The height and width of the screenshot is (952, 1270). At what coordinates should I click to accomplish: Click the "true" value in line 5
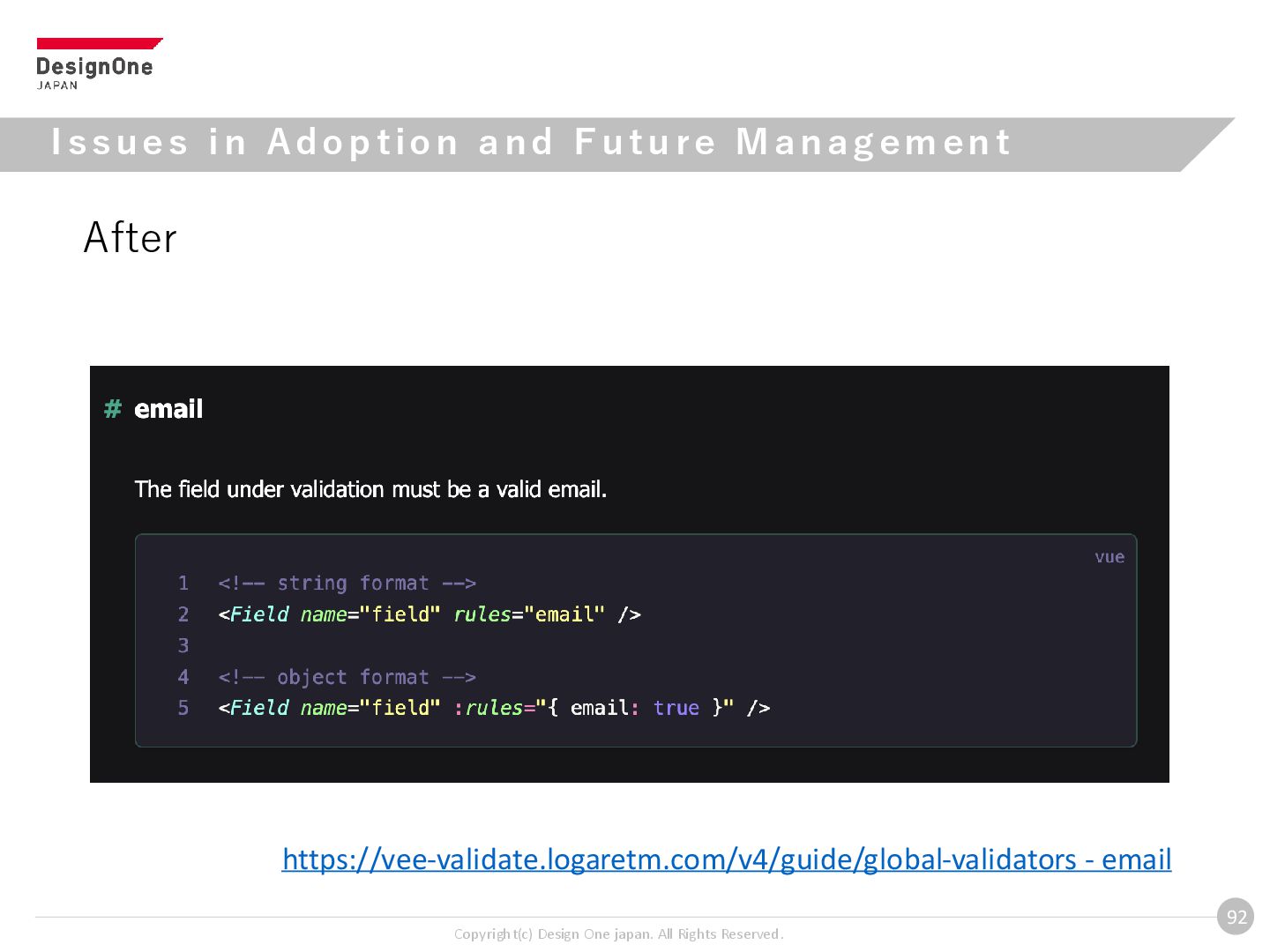click(x=676, y=708)
